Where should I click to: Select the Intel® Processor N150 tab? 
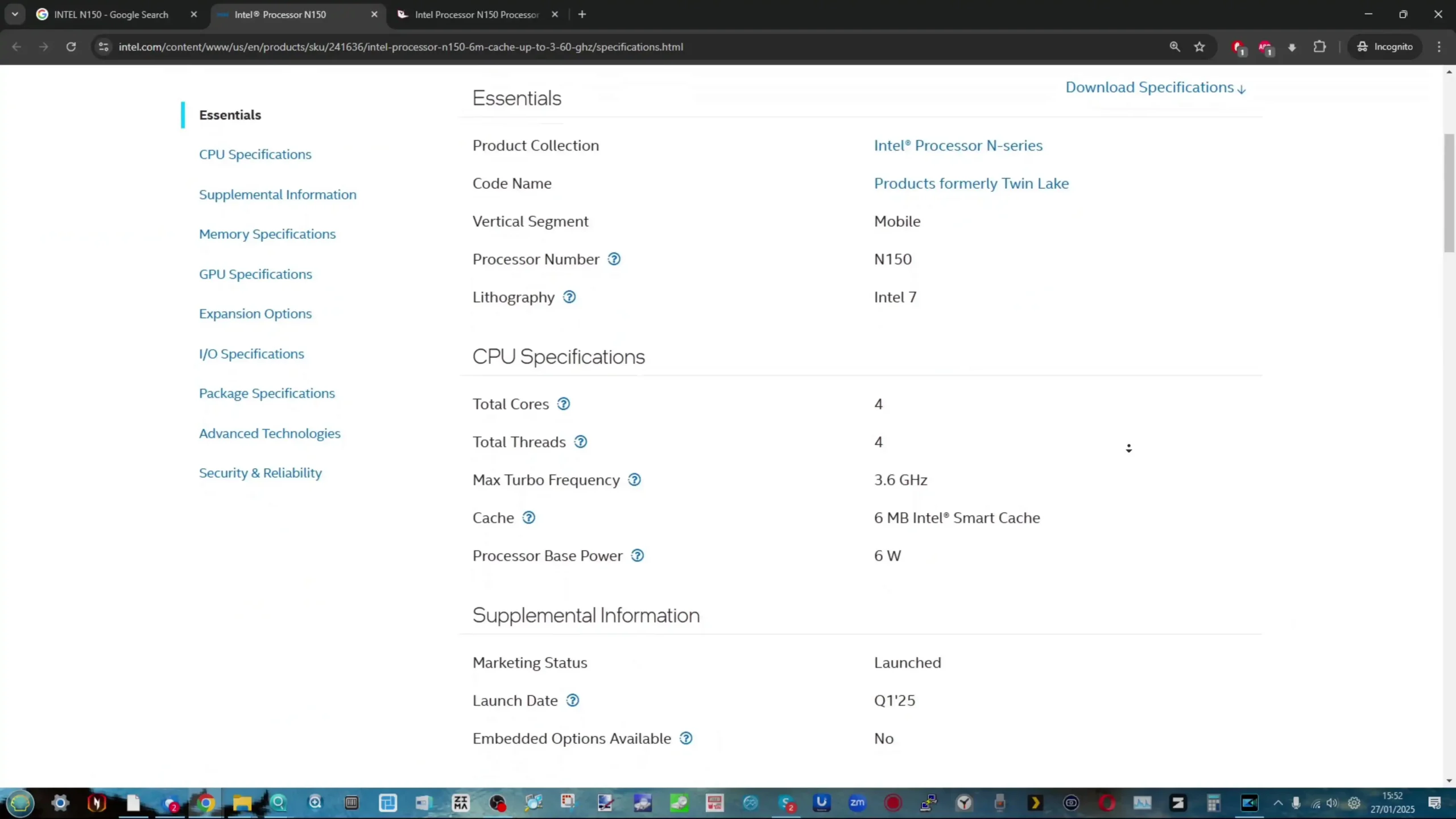pos(280,14)
